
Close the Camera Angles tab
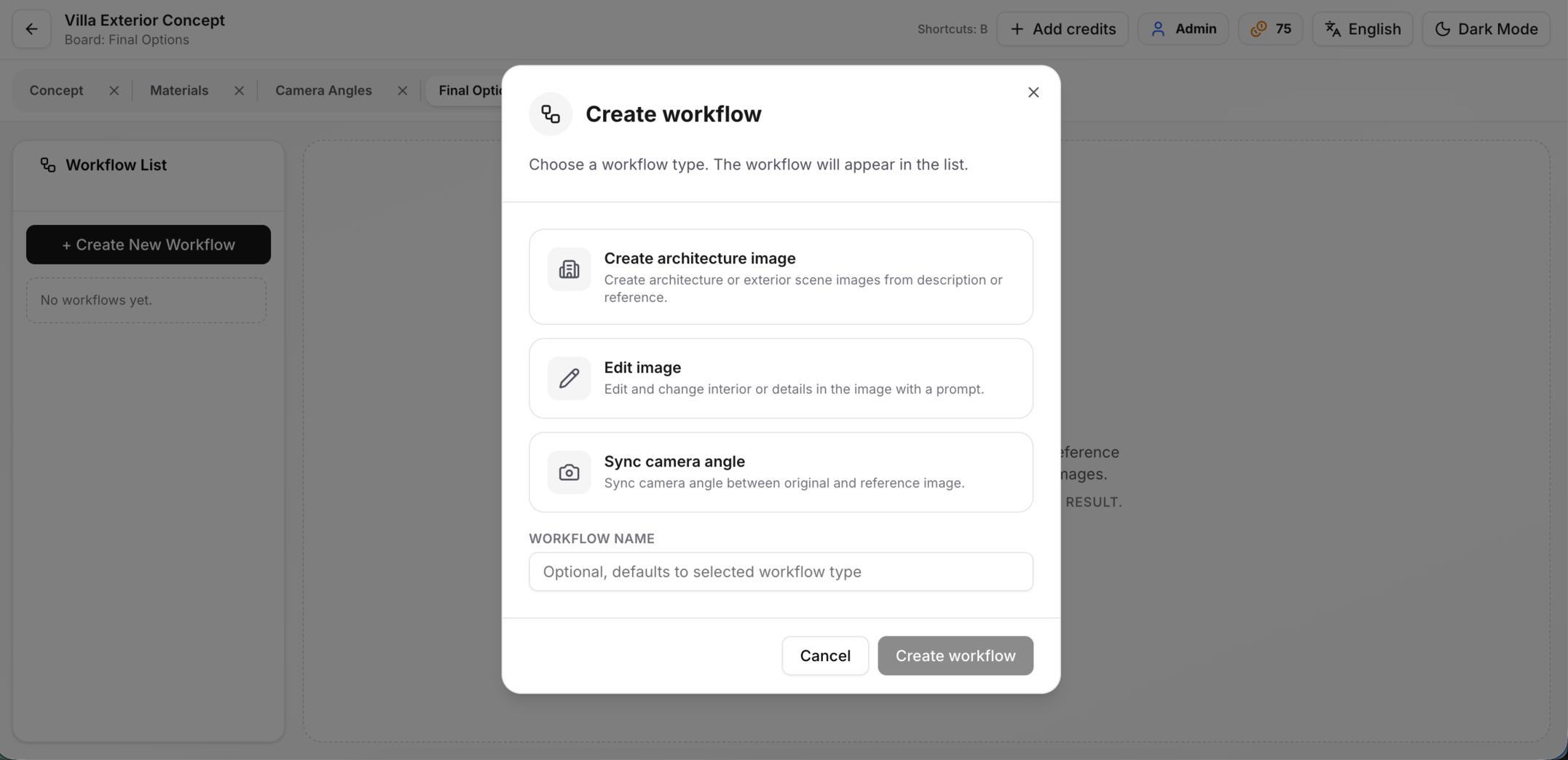[x=402, y=91]
